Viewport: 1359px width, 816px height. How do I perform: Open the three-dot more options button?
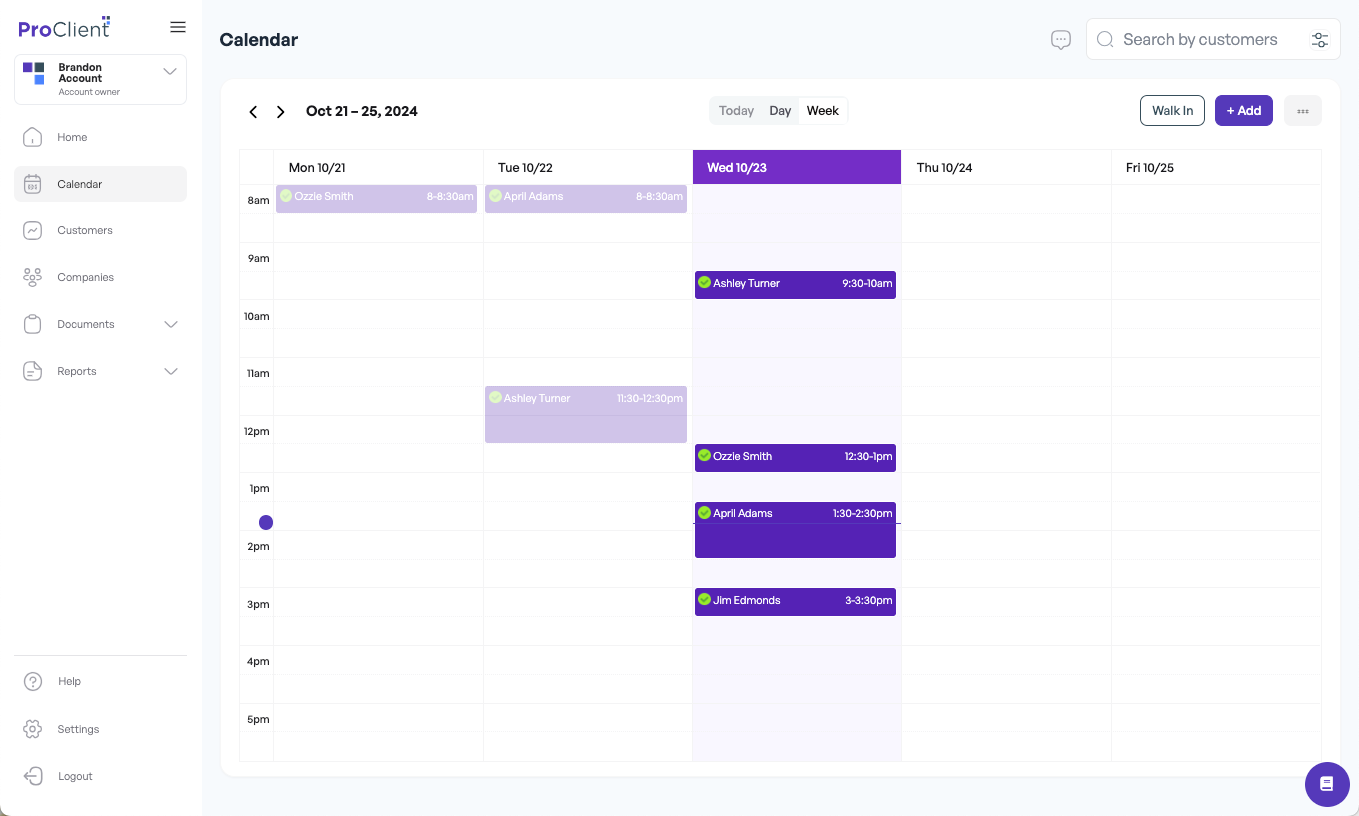click(1303, 111)
